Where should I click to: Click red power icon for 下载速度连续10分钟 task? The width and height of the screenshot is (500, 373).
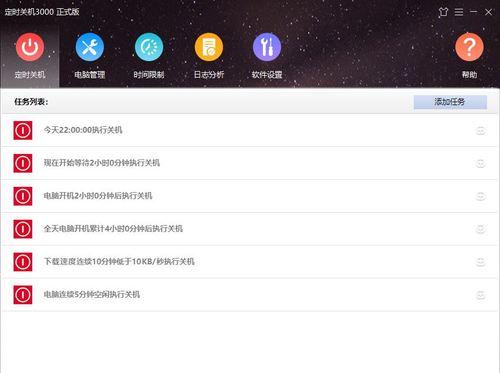(23, 262)
